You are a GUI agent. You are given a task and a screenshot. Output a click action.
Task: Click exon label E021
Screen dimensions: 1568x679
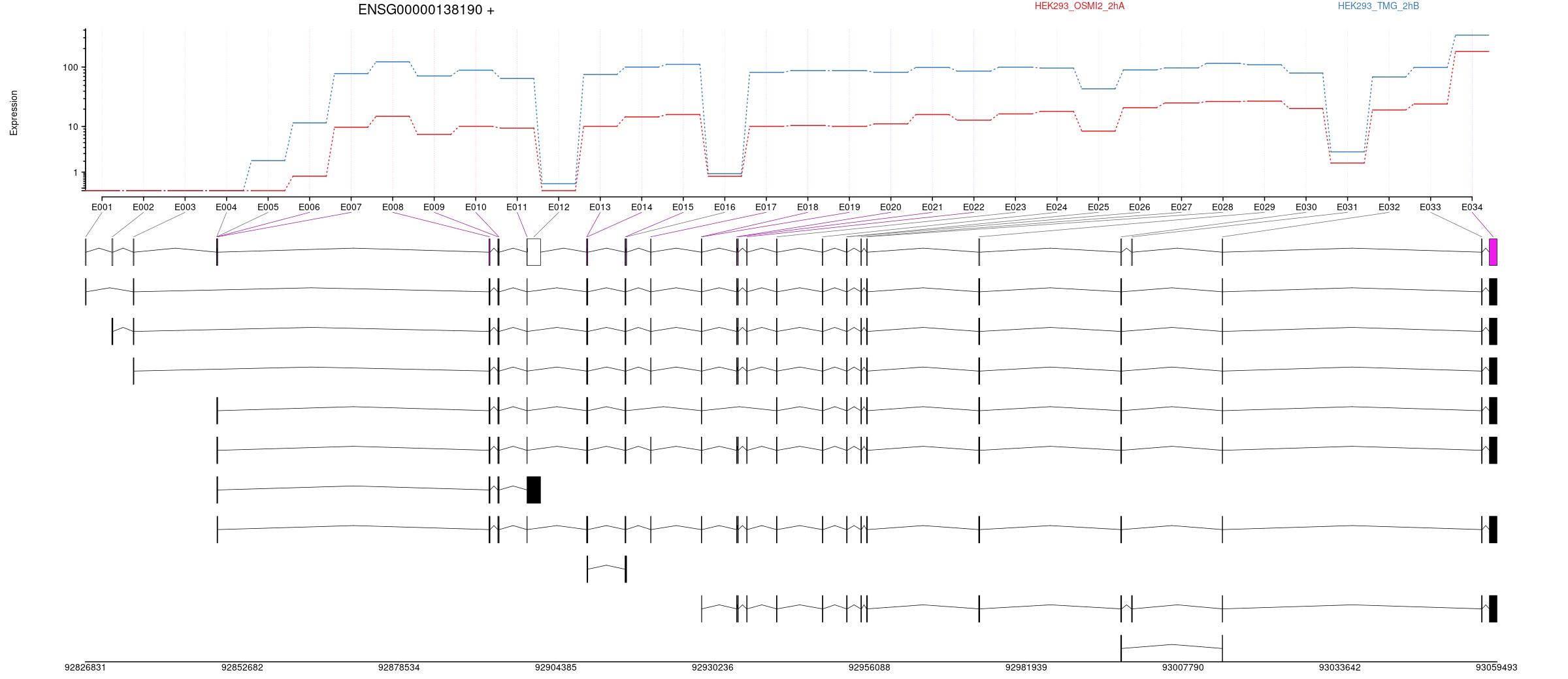pos(932,207)
